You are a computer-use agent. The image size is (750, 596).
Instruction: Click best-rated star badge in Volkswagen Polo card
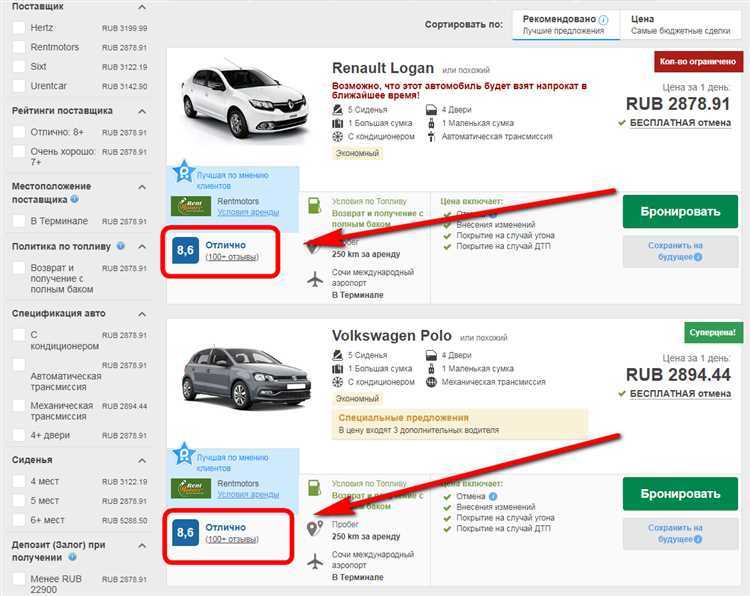[184, 454]
